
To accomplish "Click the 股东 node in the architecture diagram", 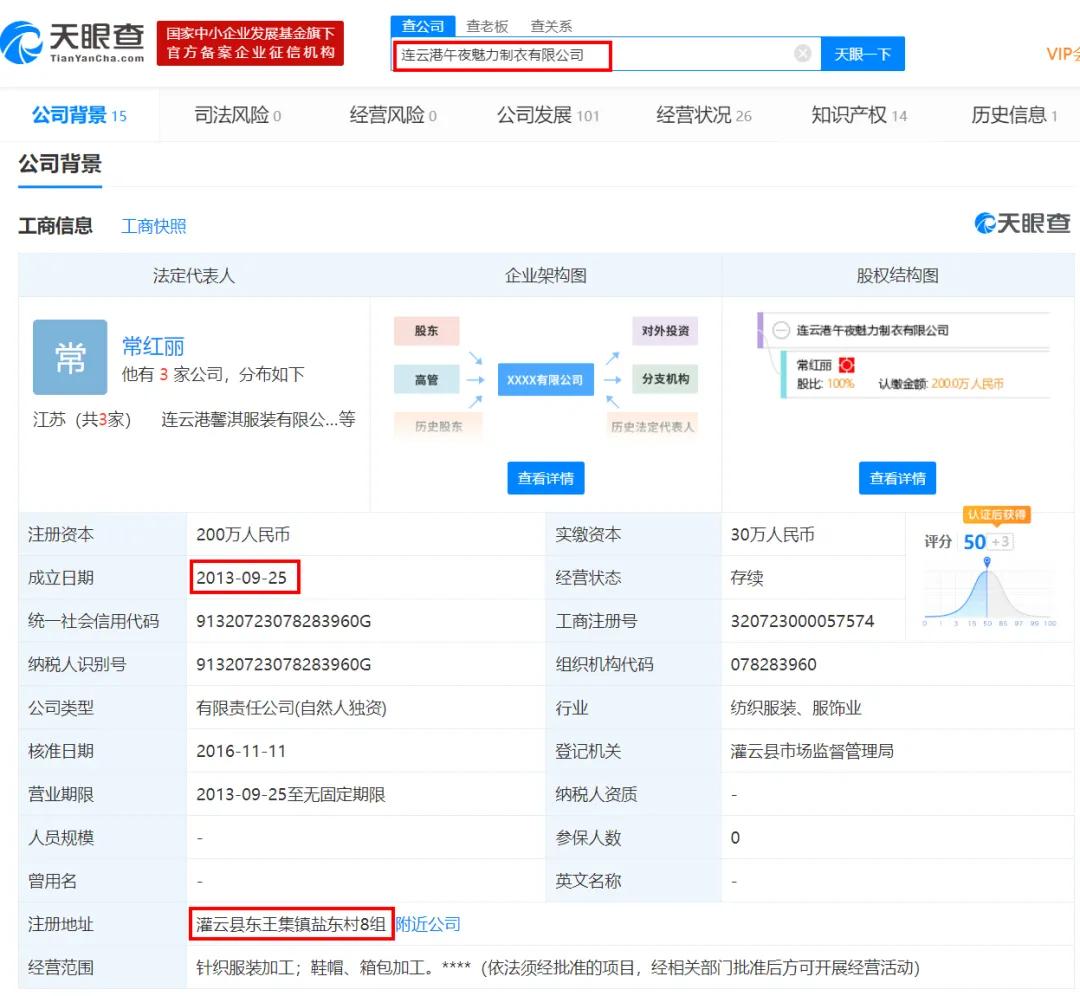I will [426, 330].
